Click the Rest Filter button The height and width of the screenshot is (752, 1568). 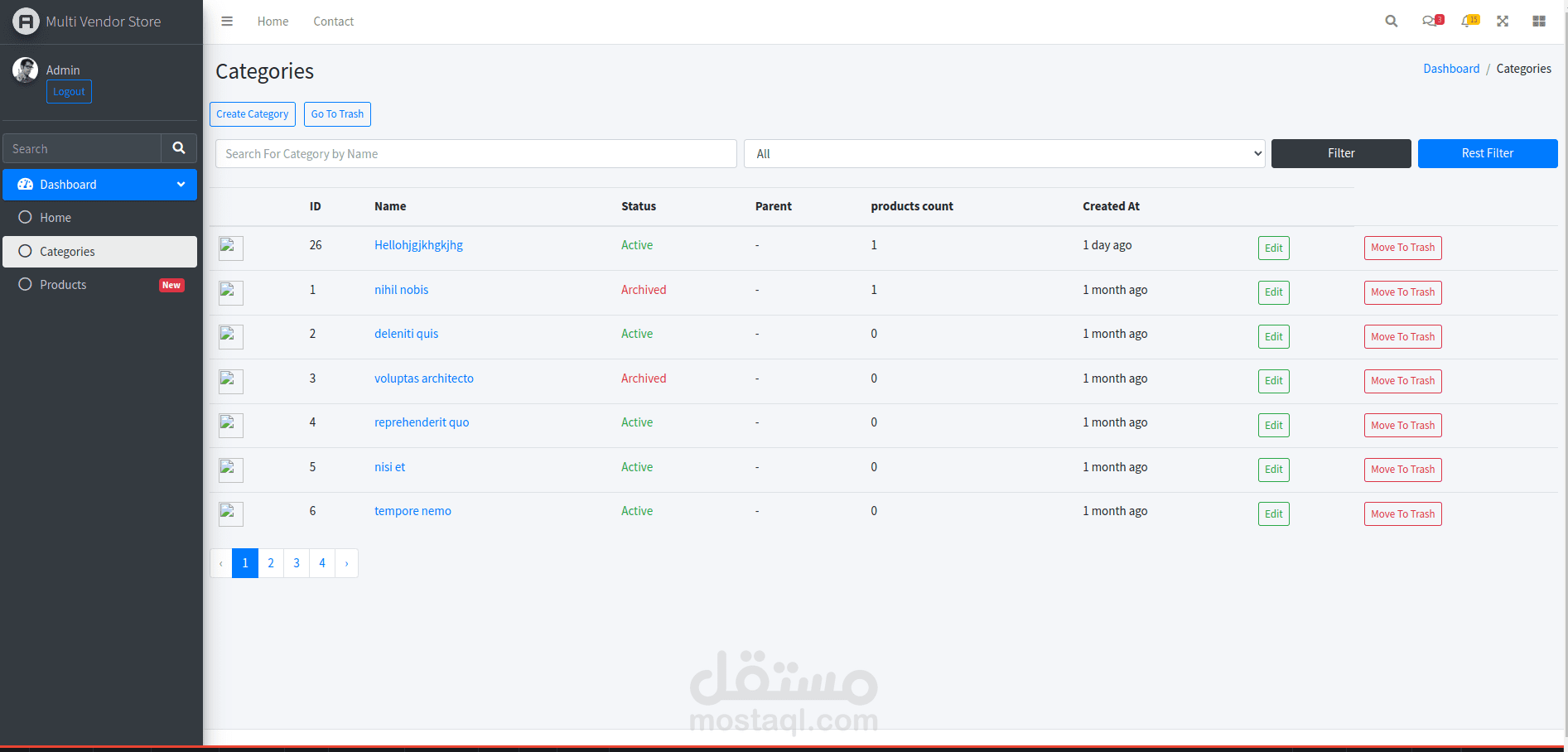pos(1488,153)
